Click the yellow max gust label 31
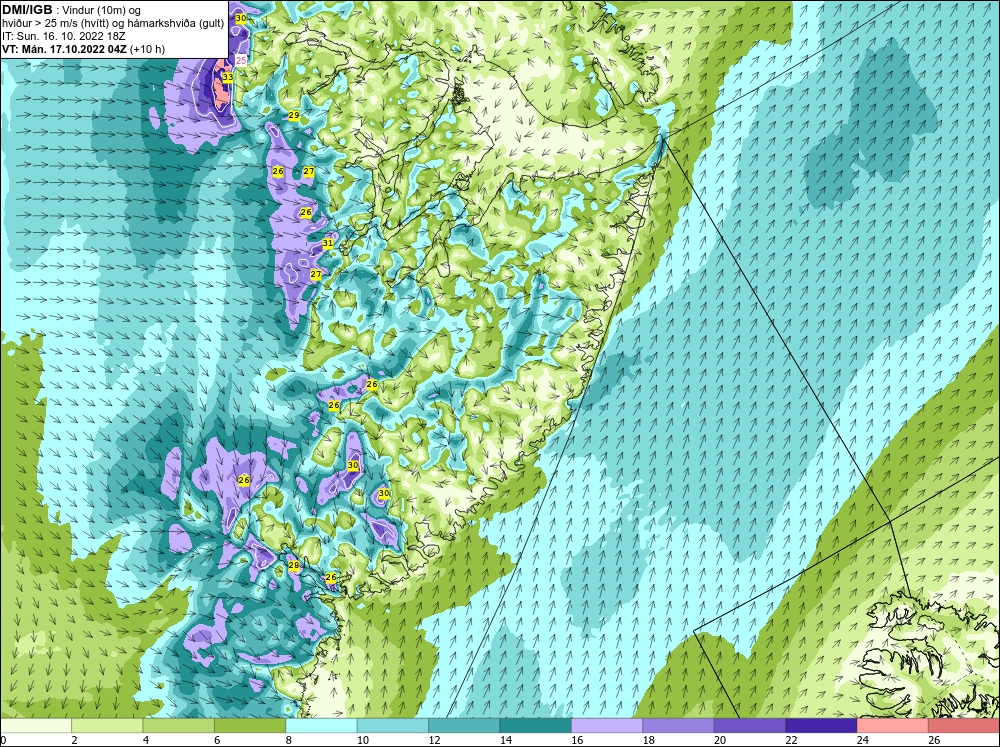 point(328,243)
